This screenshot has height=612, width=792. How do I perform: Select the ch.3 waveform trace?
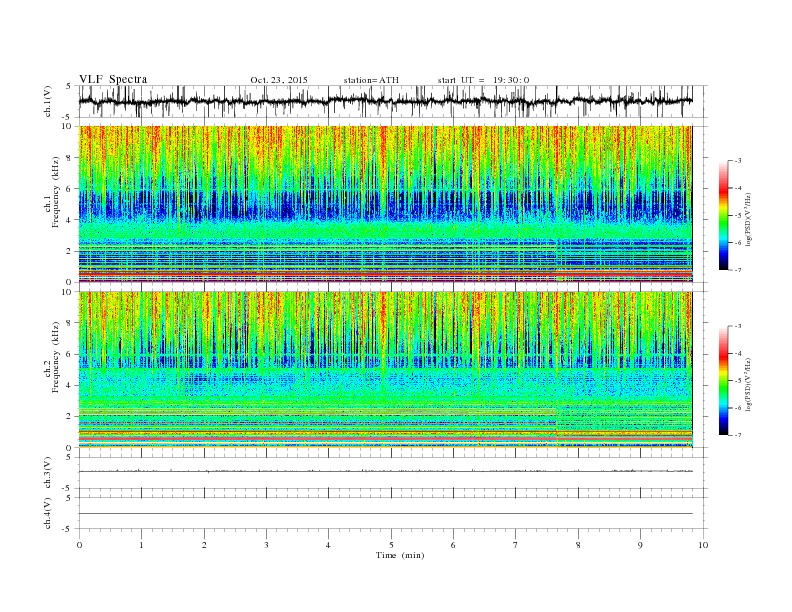tap(385, 471)
